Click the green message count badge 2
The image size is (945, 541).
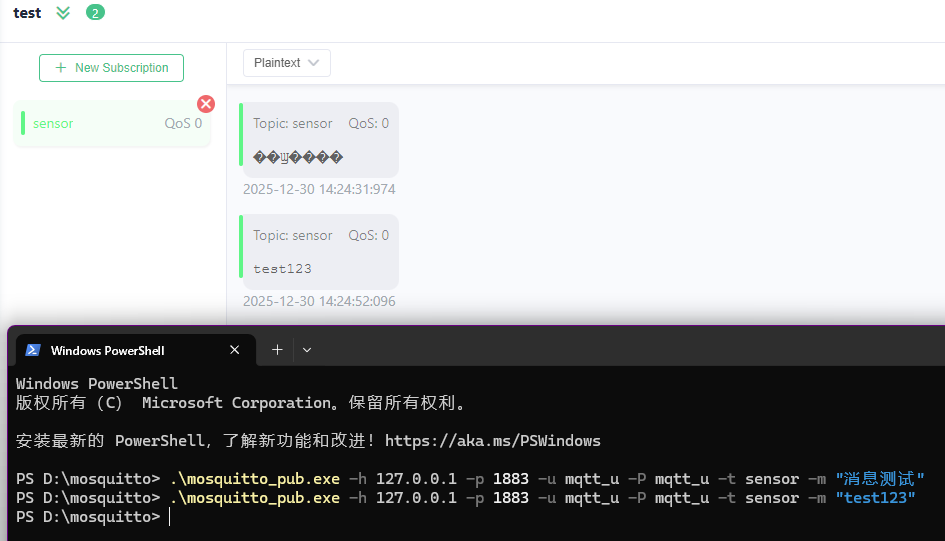(x=95, y=12)
